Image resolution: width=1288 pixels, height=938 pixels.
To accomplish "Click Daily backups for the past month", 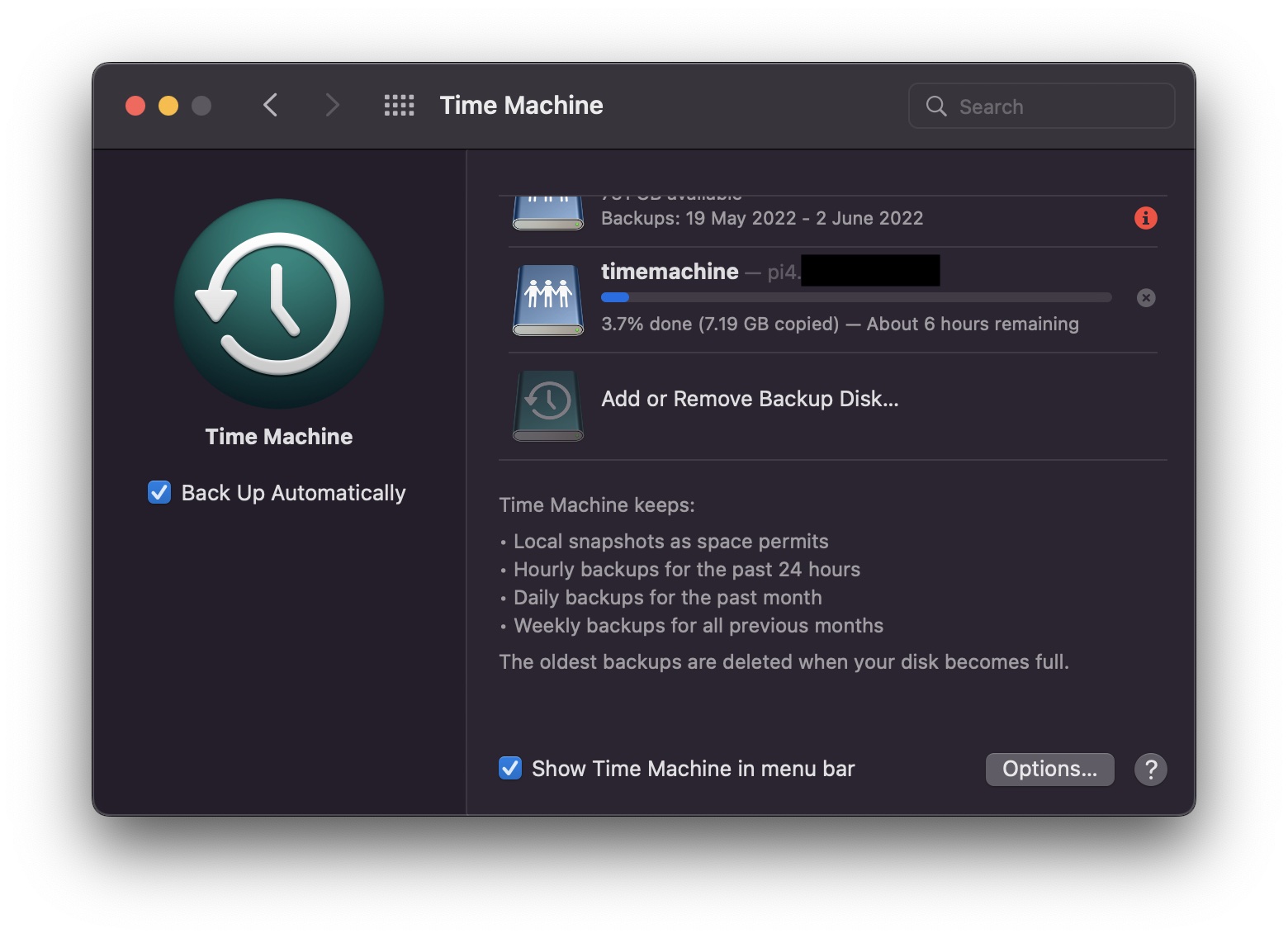I will [668, 598].
